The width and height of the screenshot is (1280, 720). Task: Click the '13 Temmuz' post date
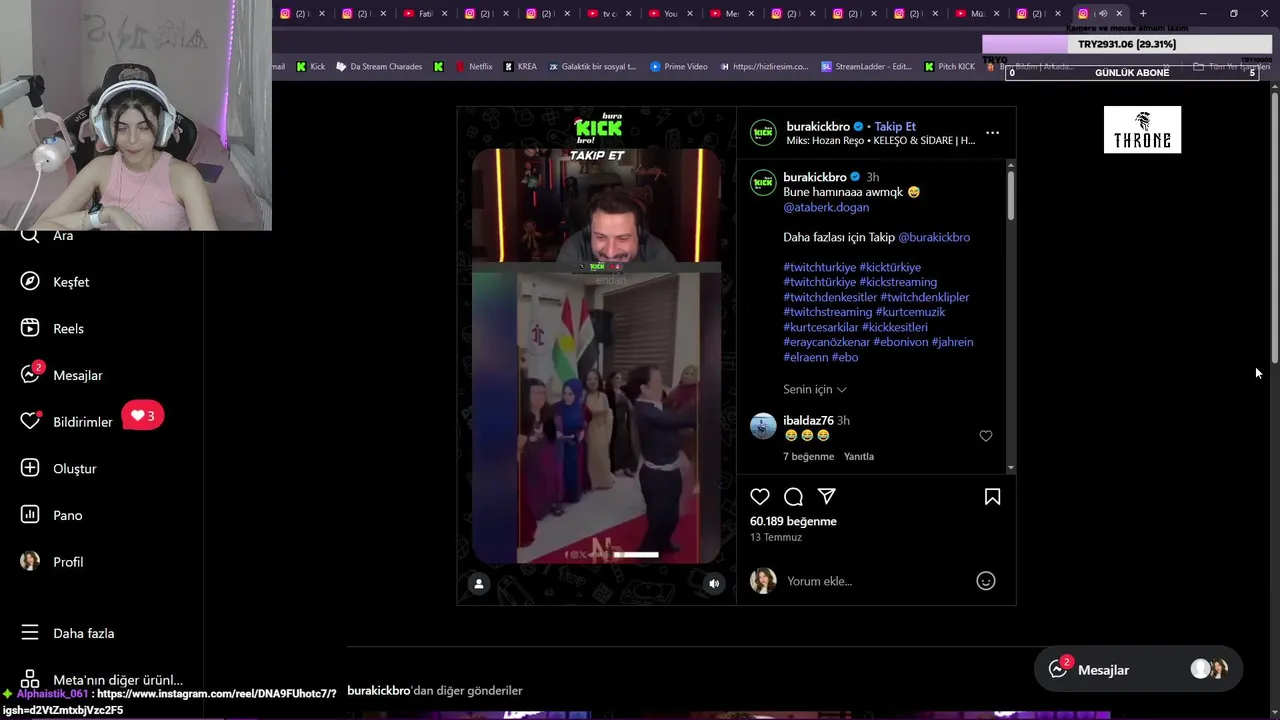coord(776,537)
